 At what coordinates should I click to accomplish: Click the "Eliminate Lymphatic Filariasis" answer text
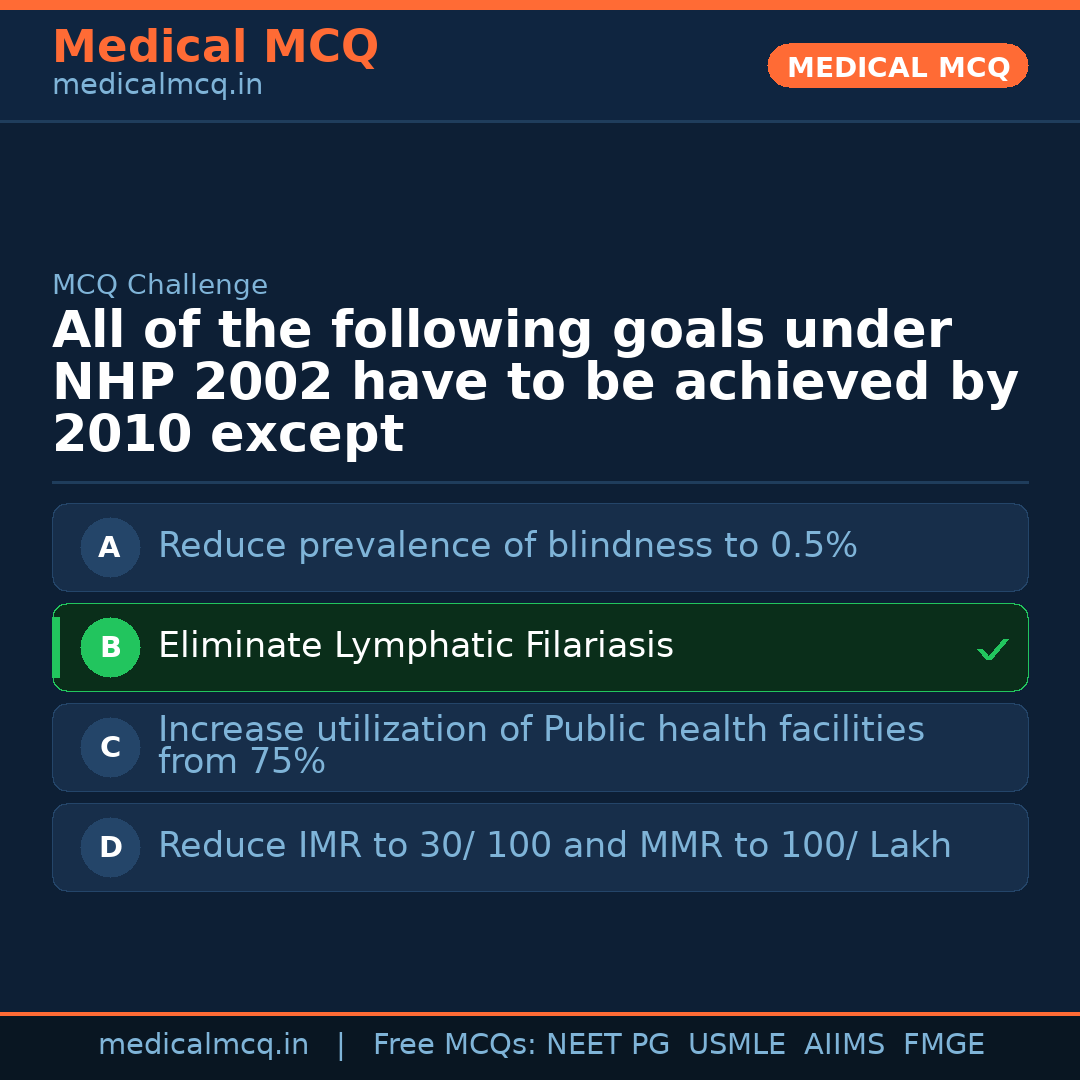[x=415, y=646]
